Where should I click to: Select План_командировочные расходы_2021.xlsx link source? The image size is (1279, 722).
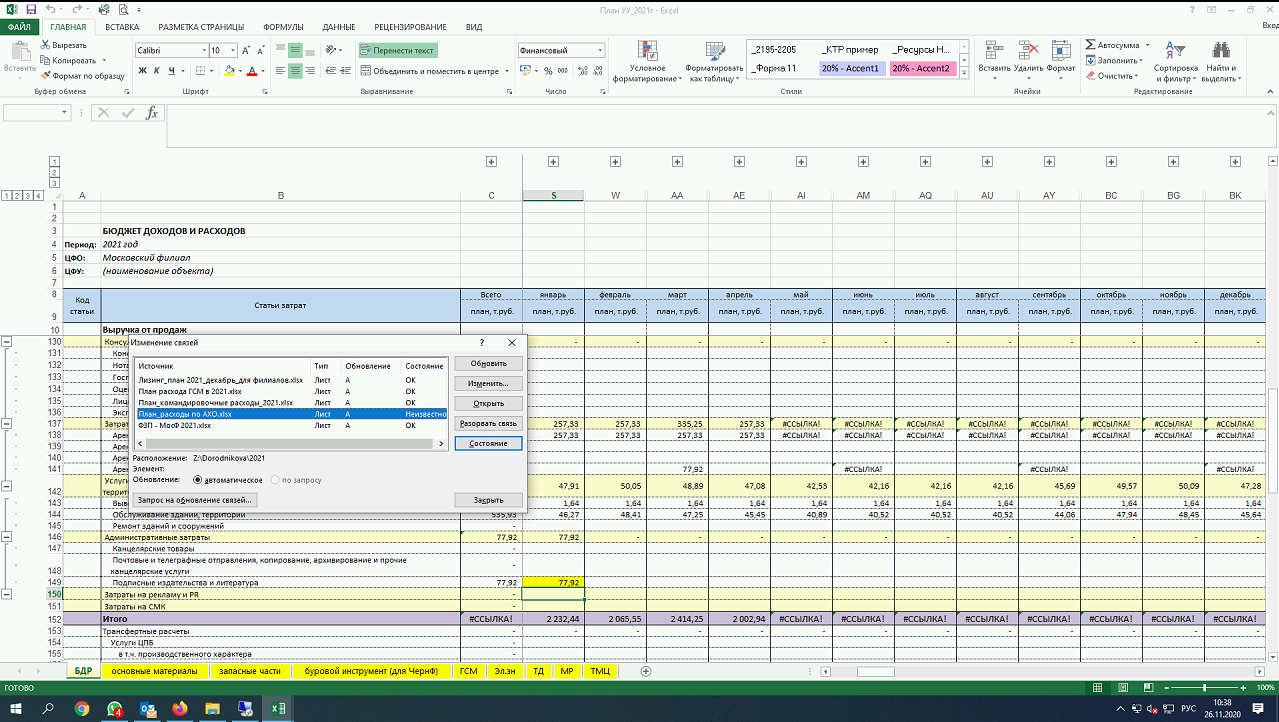click(x=215, y=402)
